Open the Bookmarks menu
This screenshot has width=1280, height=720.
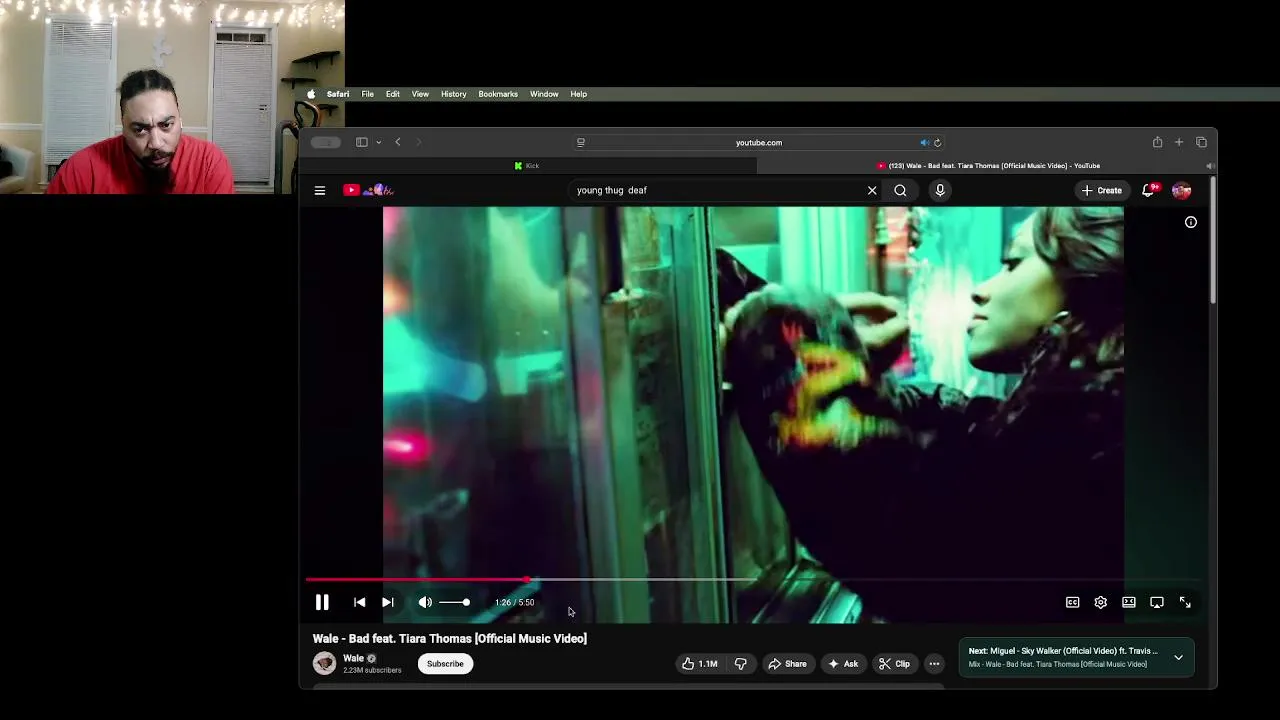(x=498, y=94)
